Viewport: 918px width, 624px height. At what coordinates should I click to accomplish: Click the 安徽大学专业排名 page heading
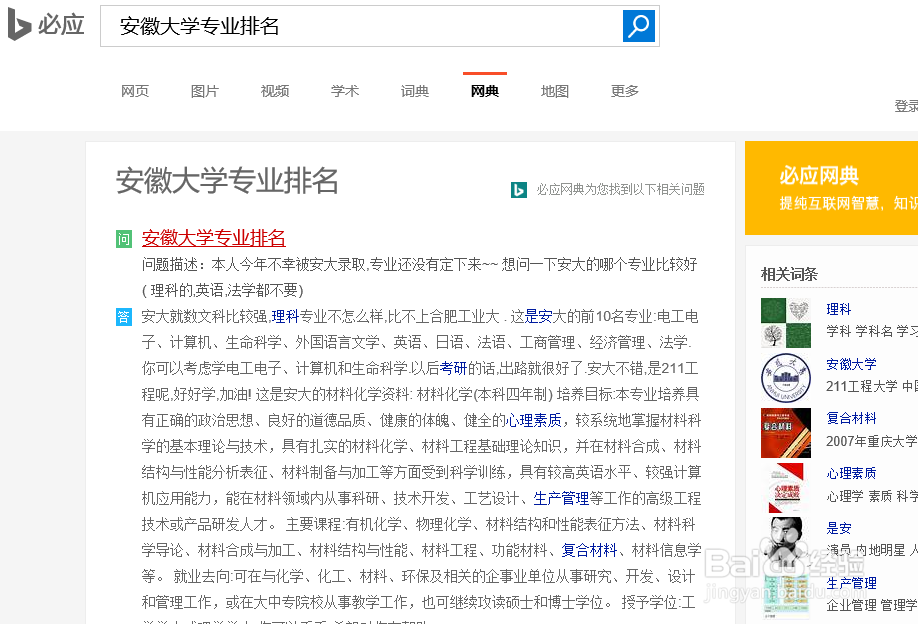(227, 180)
